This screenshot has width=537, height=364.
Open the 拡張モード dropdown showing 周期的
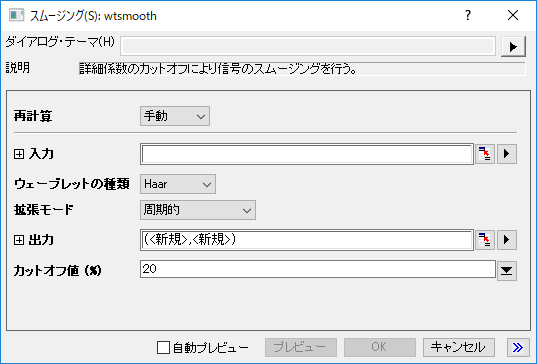[198, 210]
